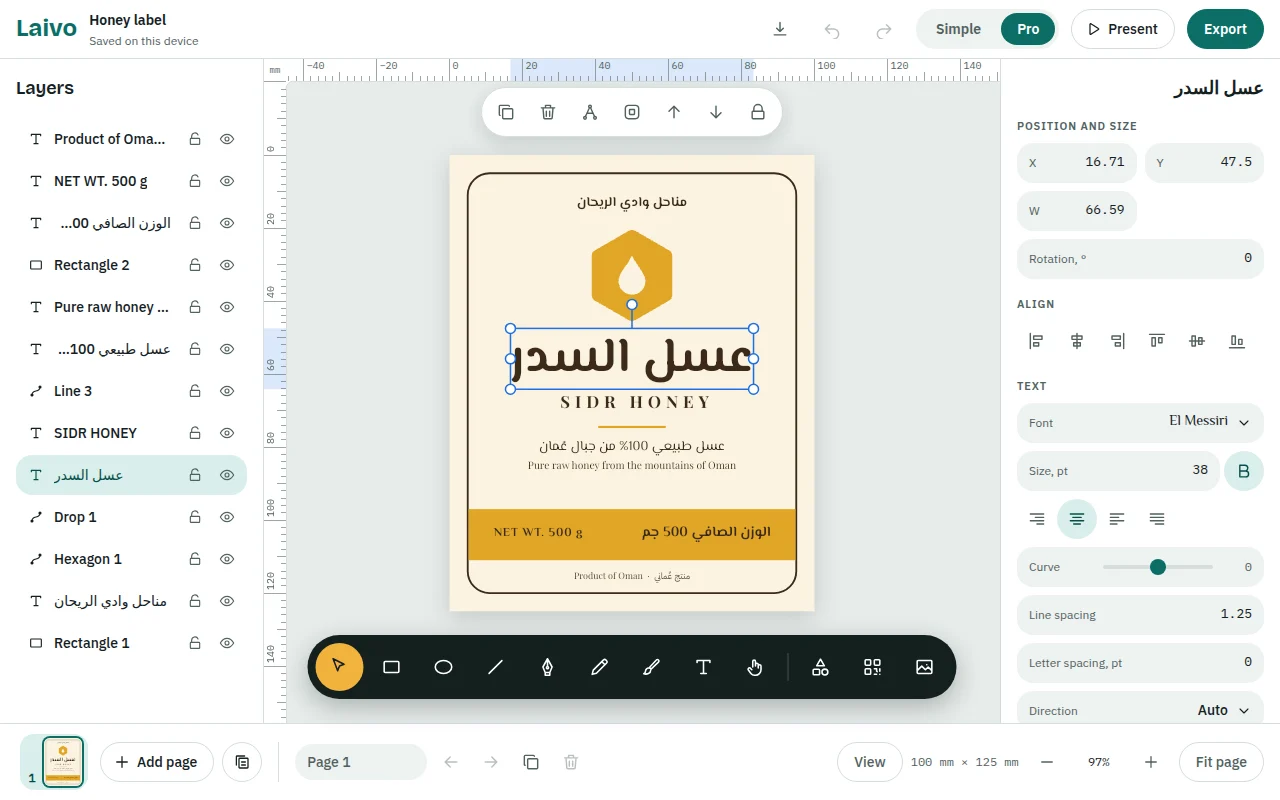Viewport: 1280px width, 800px height.
Task: Delete the selected object via trash icon
Action: coord(548,112)
